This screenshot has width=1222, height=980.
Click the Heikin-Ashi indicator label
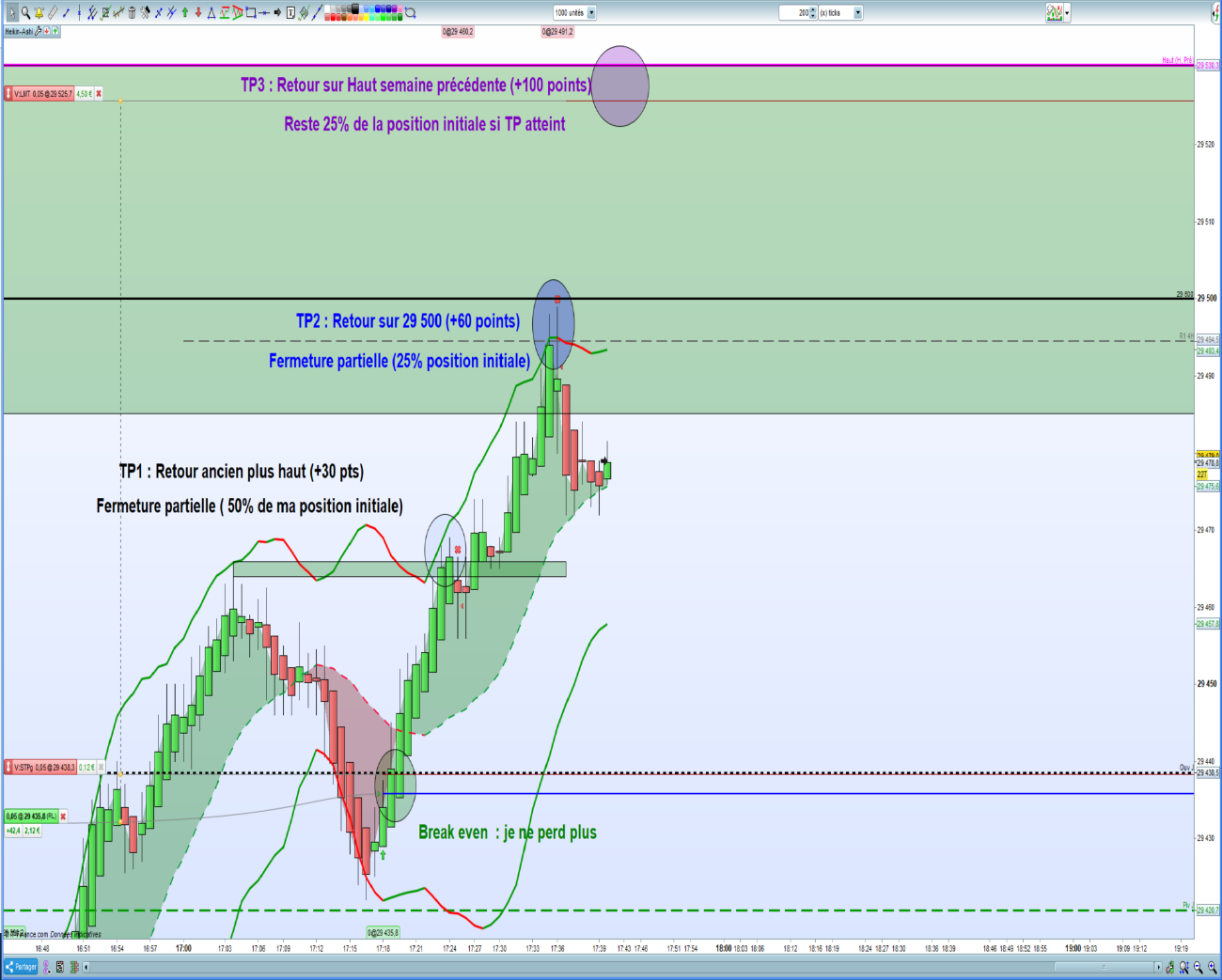tap(19, 31)
